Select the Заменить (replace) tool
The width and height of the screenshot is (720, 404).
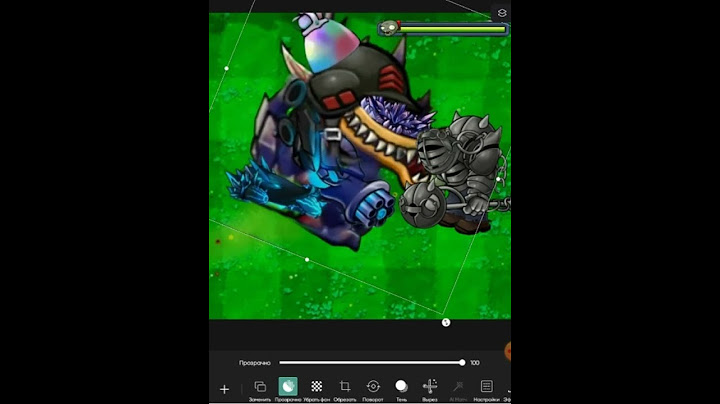click(x=260, y=390)
